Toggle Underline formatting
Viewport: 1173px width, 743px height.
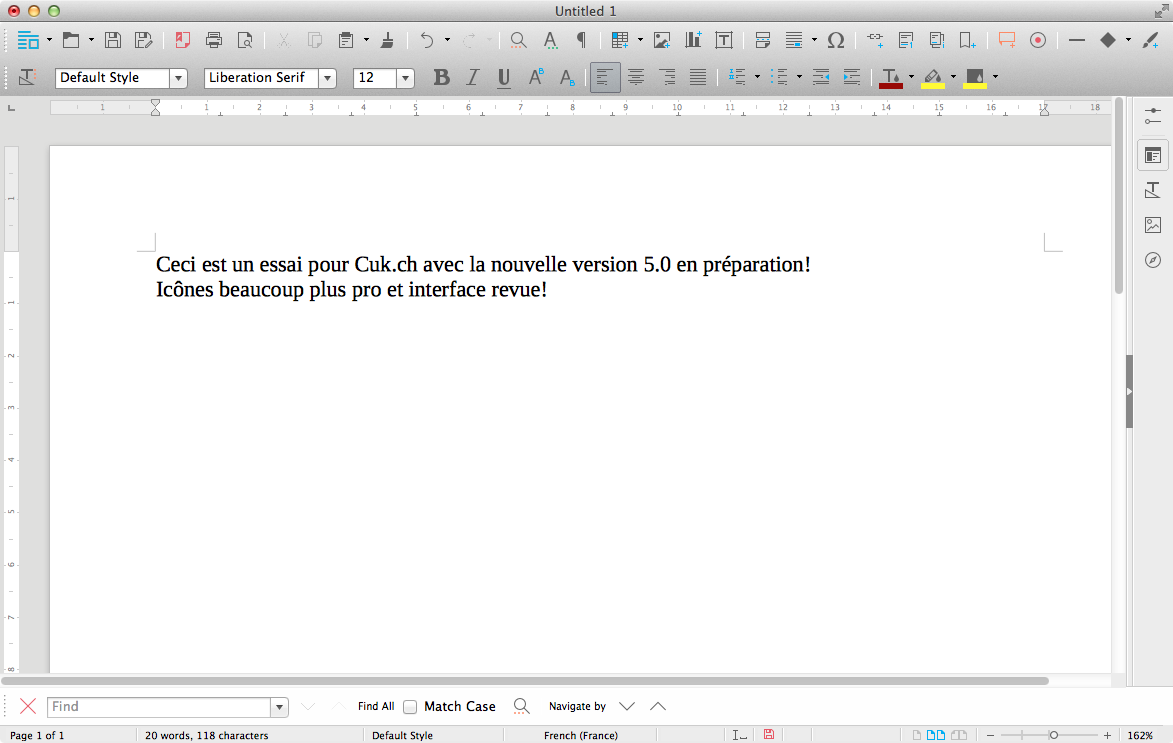504,77
